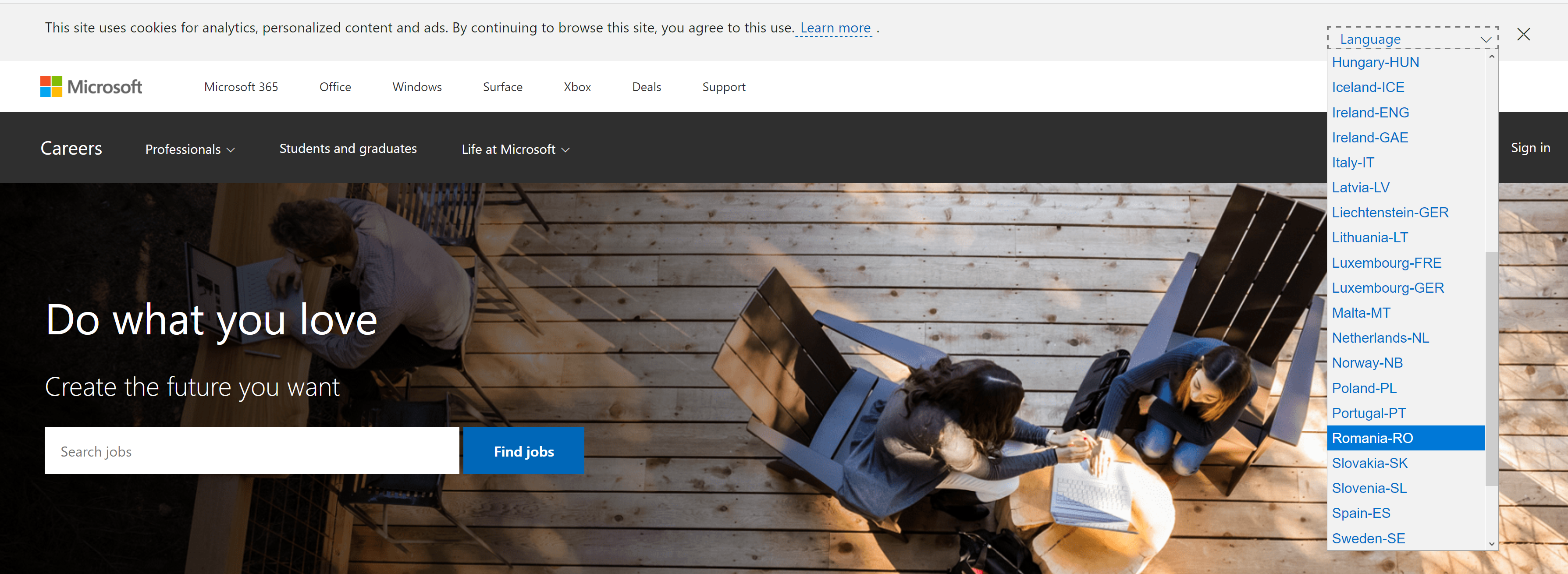Click the Microsoft logo

coord(91,86)
